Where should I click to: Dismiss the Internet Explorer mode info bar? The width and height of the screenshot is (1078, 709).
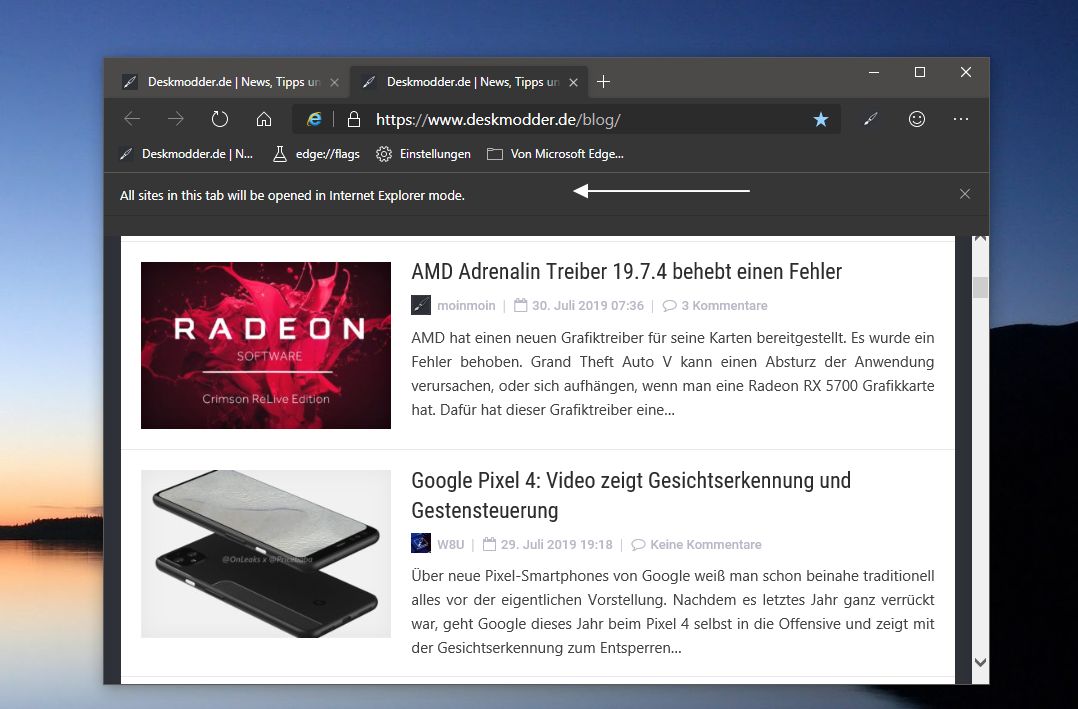pos(965,194)
